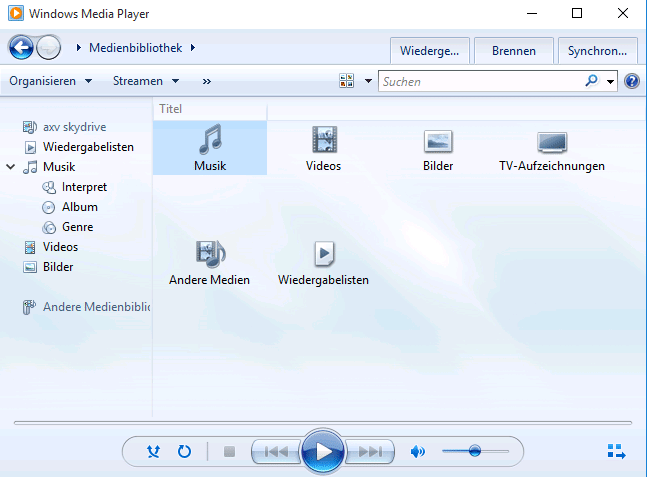Click the Titel column header
The width and height of the screenshot is (647, 477).
(x=210, y=109)
